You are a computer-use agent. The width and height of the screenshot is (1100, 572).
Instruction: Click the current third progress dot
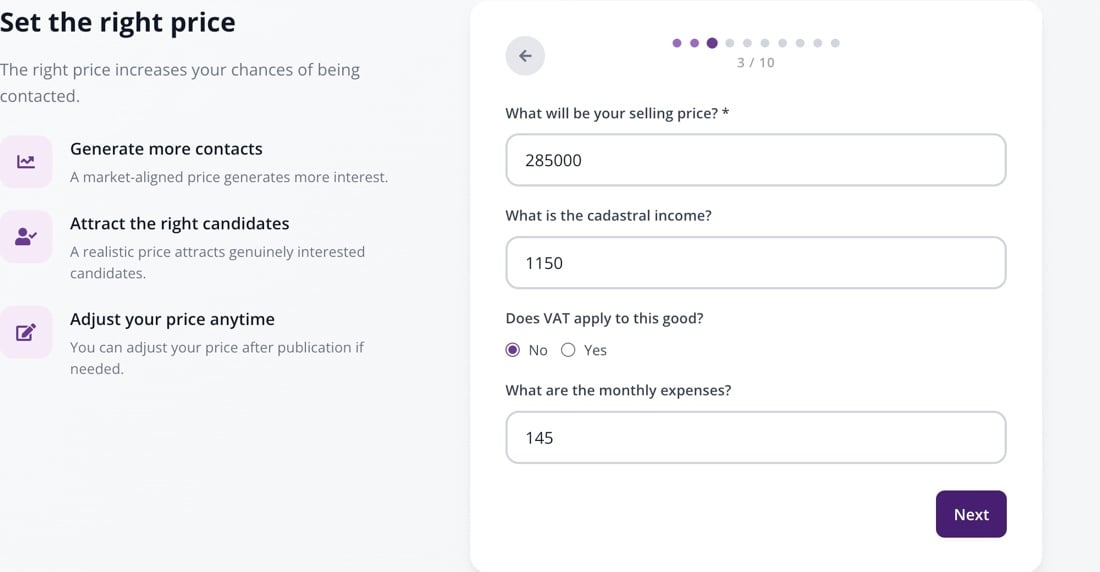[712, 43]
